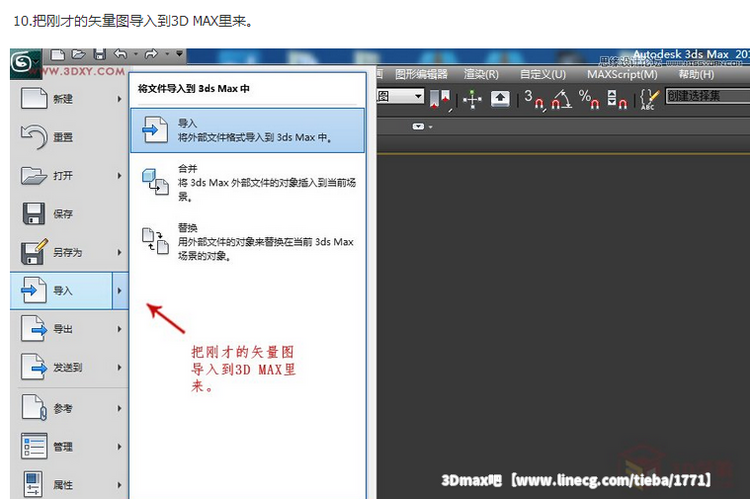Image resolution: width=750 pixels, height=499 pixels.
Task: Expand the 打开 submenu arrow
Action: 120,176
